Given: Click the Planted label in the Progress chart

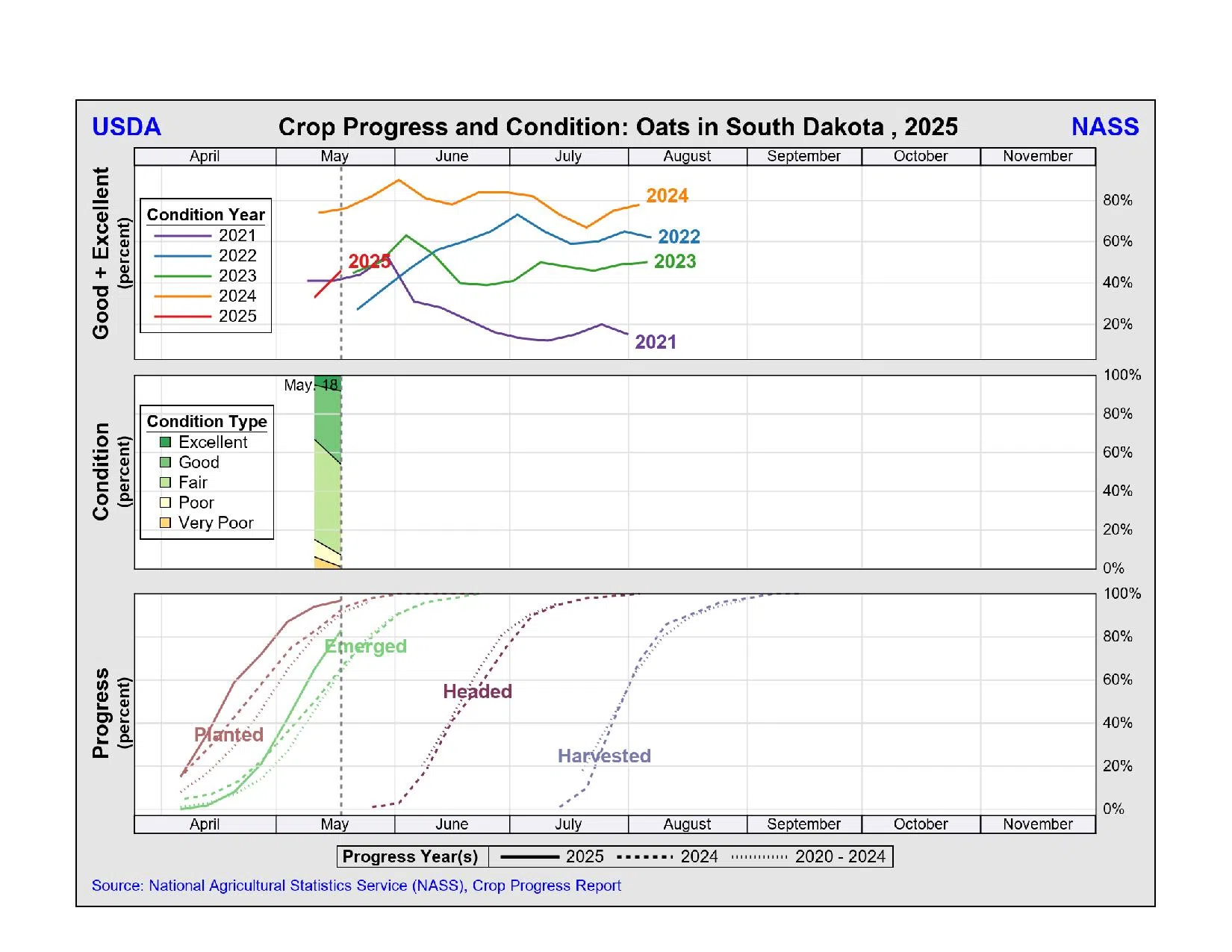Looking at the screenshot, I should pyautogui.click(x=228, y=735).
